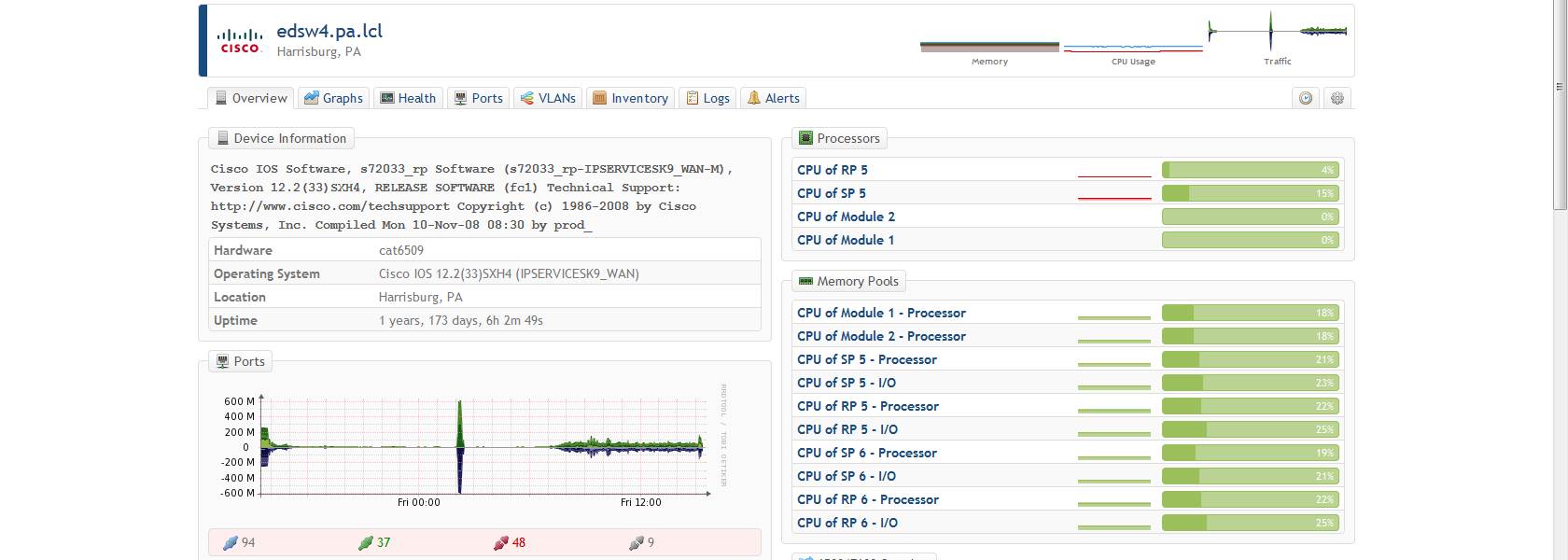Open device settings gear icon
Viewport: 1568px width, 560px height.
(1337, 98)
